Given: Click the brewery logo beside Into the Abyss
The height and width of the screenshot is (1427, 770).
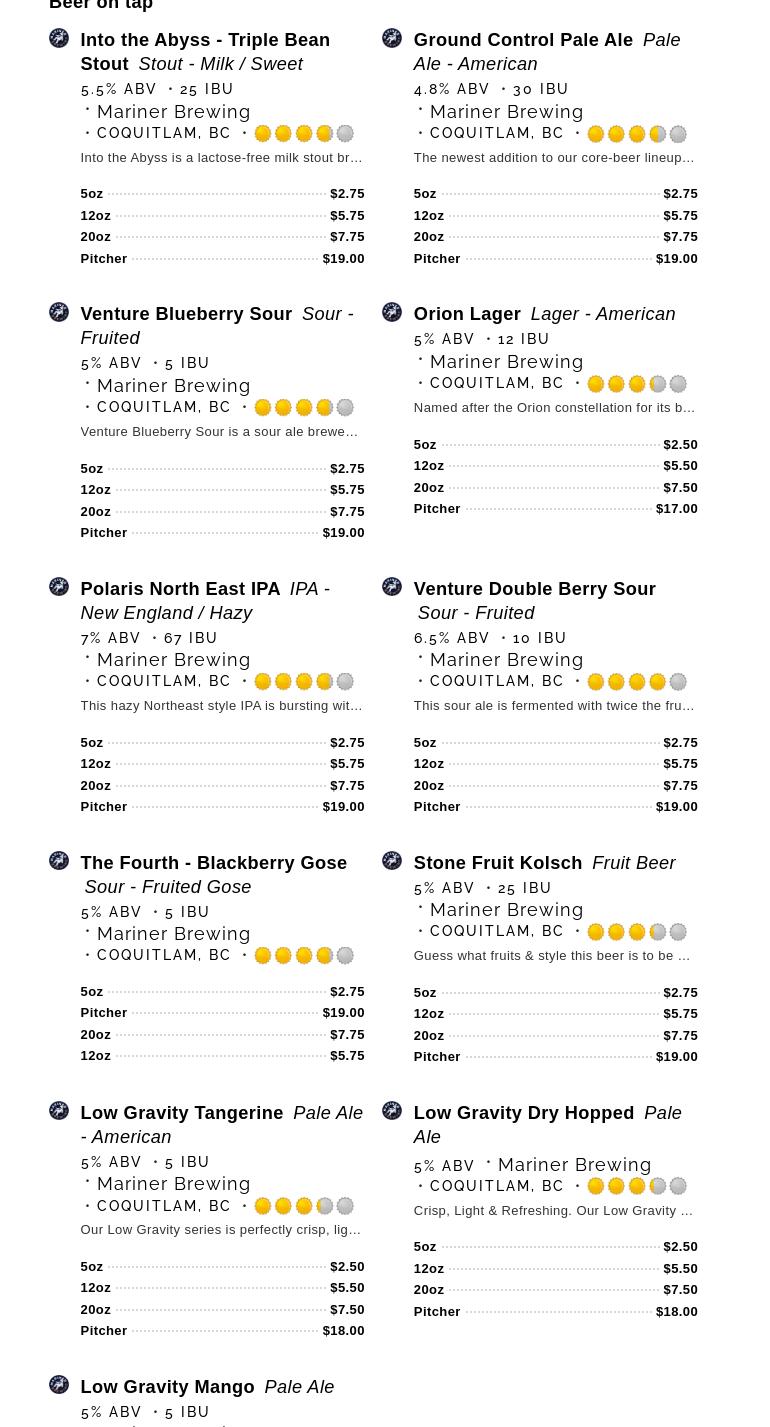Looking at the screenshot, I should (x=59, y=38).
